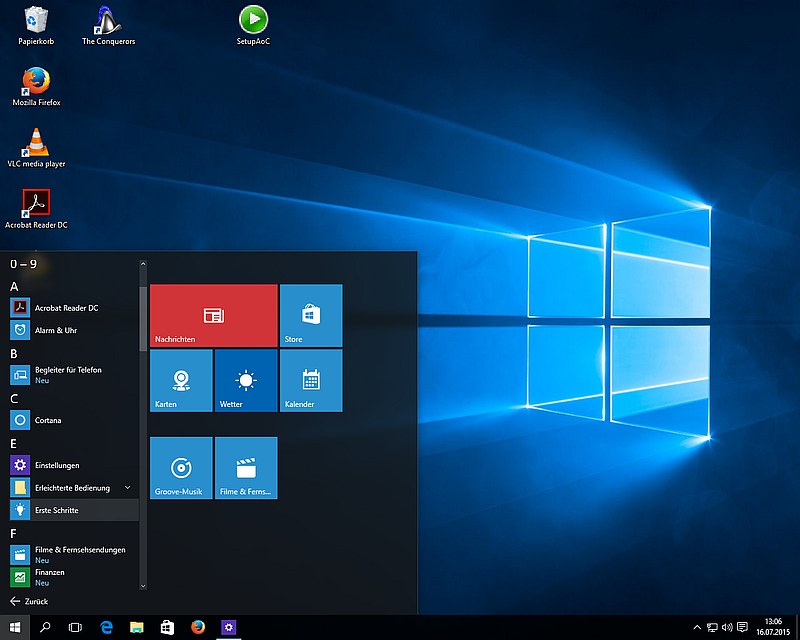Click the Windows Start button

pyautogui.click(x=15, y=627)
